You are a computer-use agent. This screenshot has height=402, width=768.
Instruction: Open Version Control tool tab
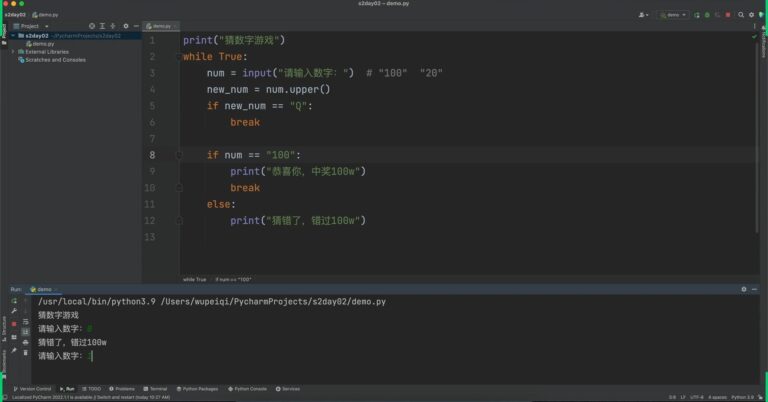[x=32, y=389]
